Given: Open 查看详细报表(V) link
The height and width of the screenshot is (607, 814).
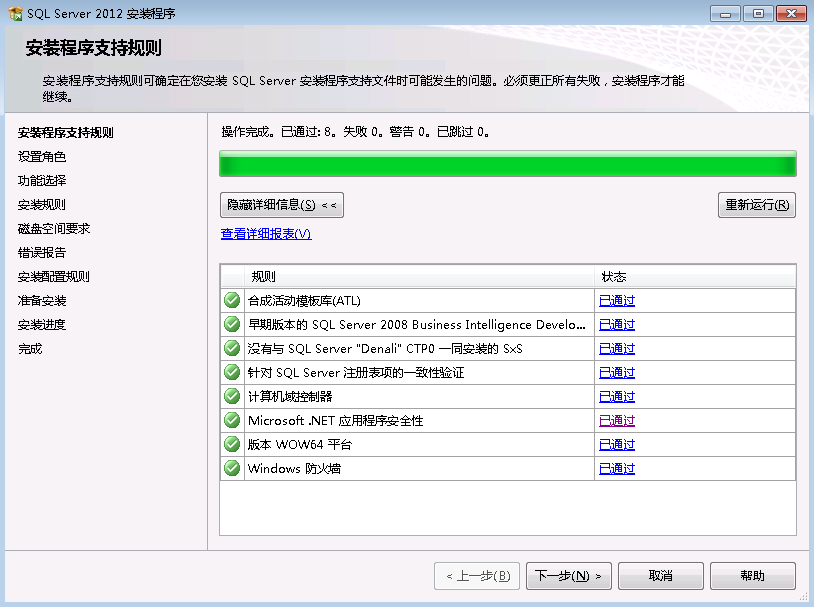Looking at the screenshot, I should click(x=266, y=234).
